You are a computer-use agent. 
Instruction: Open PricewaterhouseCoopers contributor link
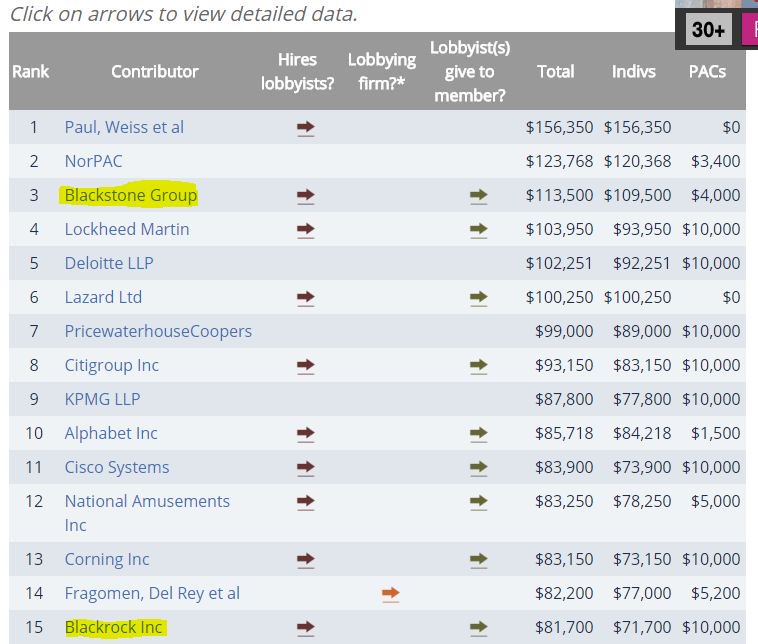(158, 331)
